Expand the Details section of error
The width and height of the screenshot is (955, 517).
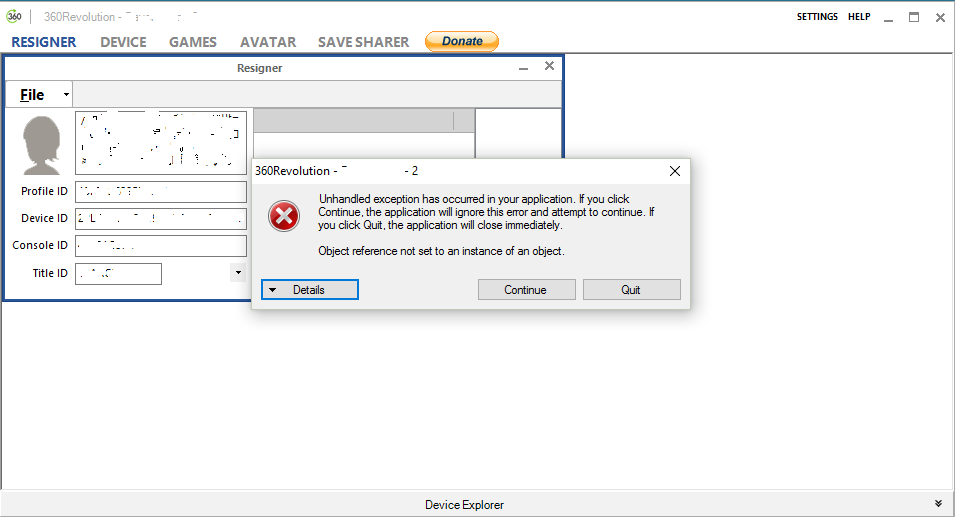pos(310,290)
